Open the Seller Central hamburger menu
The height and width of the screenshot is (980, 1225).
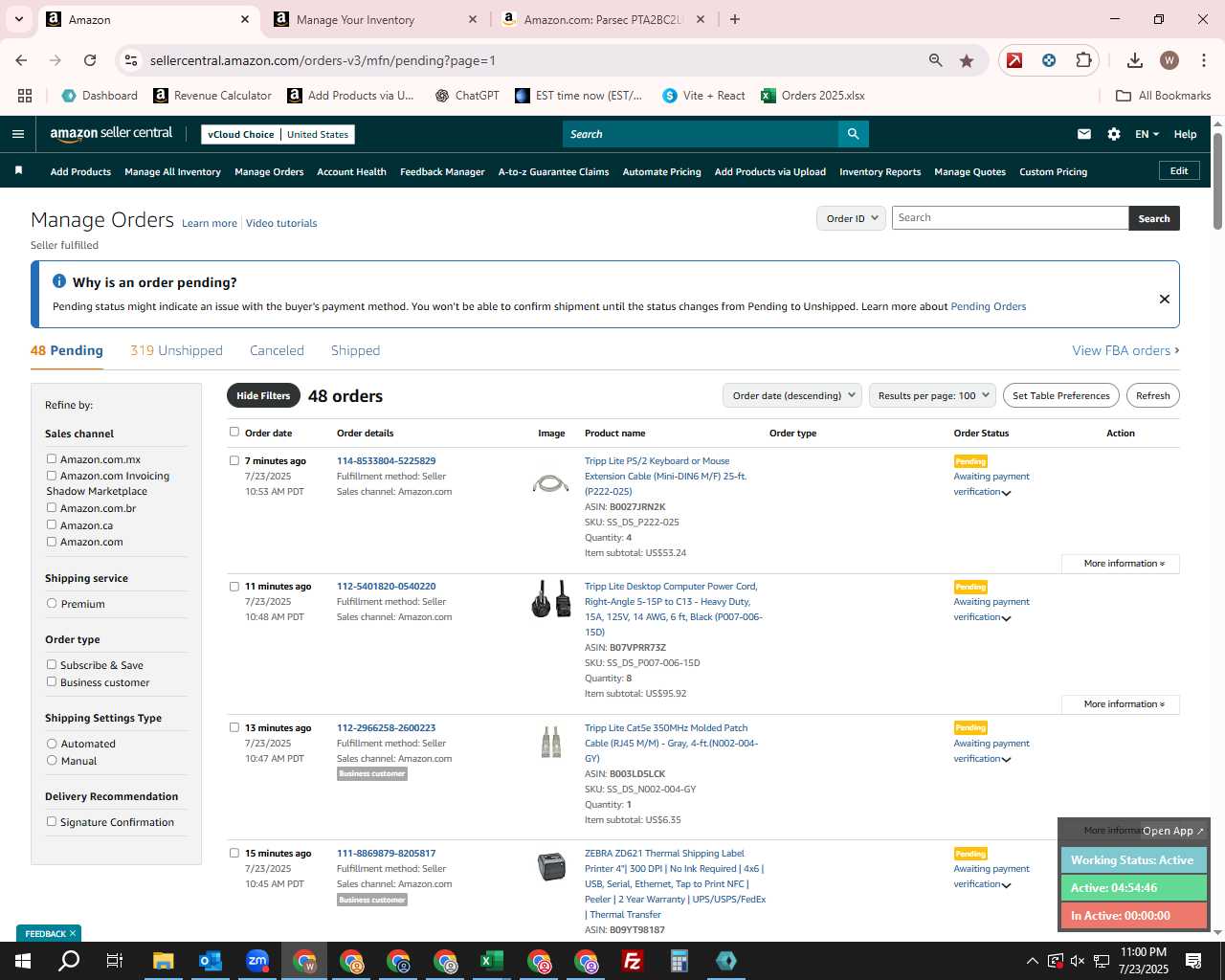pos(17,134)
